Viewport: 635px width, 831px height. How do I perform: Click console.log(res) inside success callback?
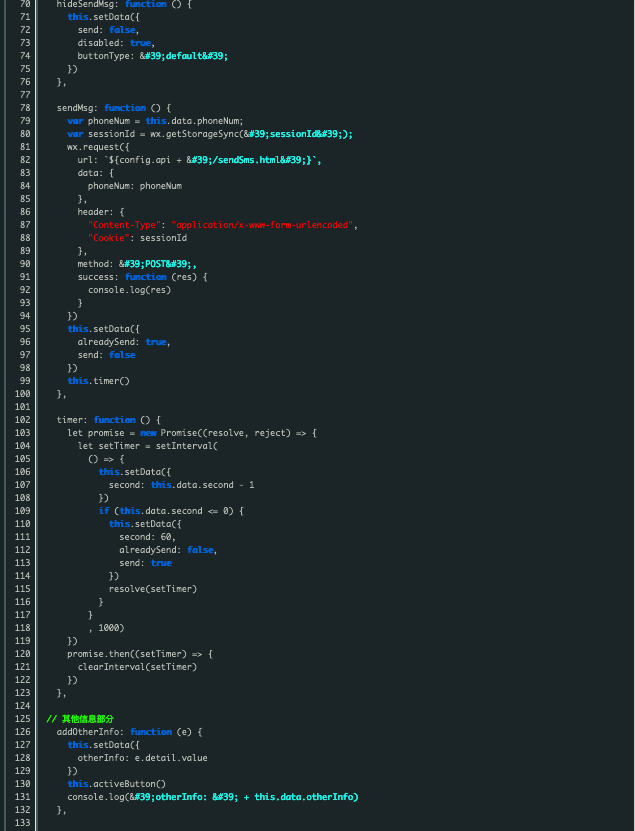pos(129,290)
